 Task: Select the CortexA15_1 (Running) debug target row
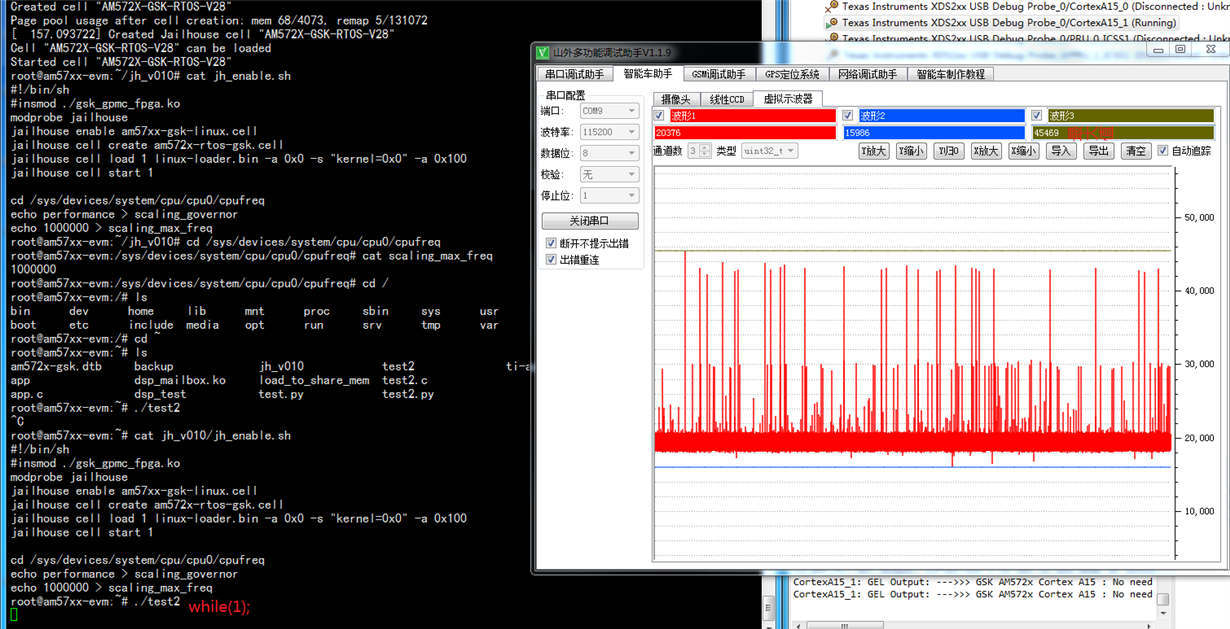(1001, 22)
